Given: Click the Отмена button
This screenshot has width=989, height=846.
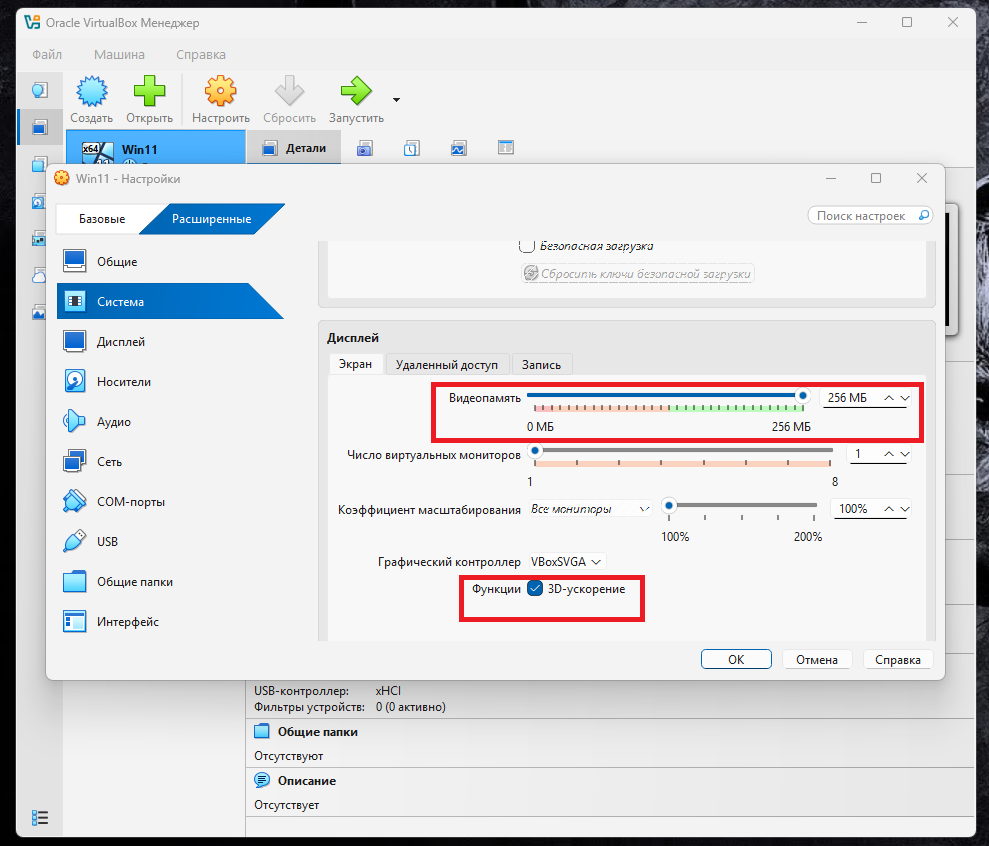Looking at the screenshot, I should (816, 660).
